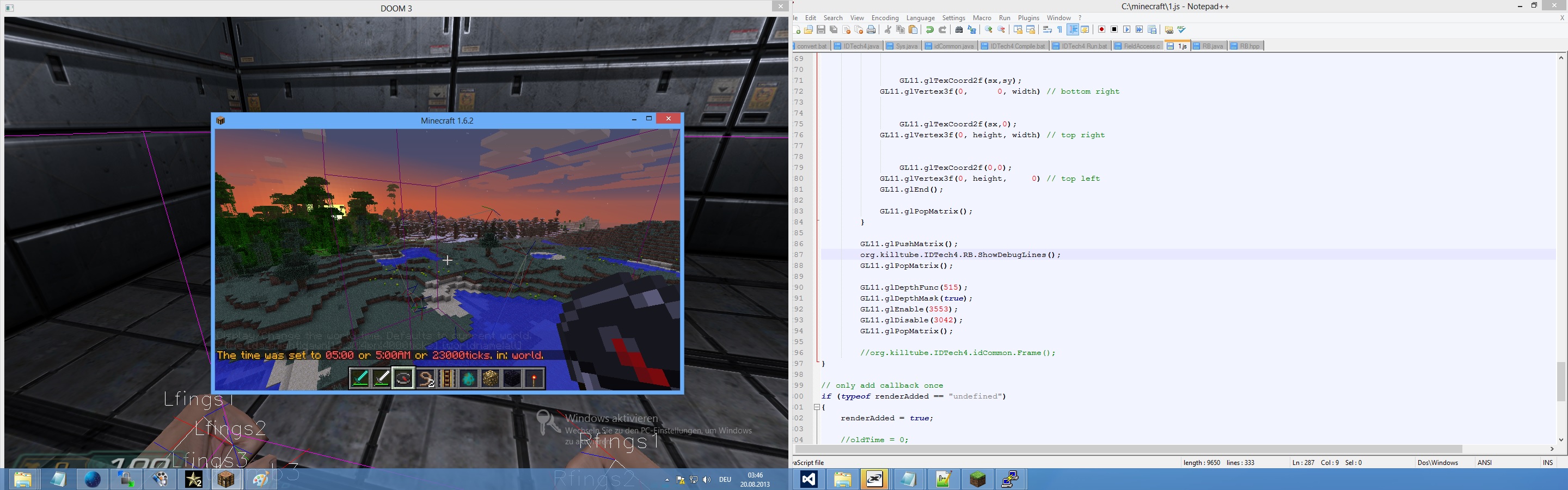Open the Plugins menu
This screenshot has width=1568, height=490.
1028,17
